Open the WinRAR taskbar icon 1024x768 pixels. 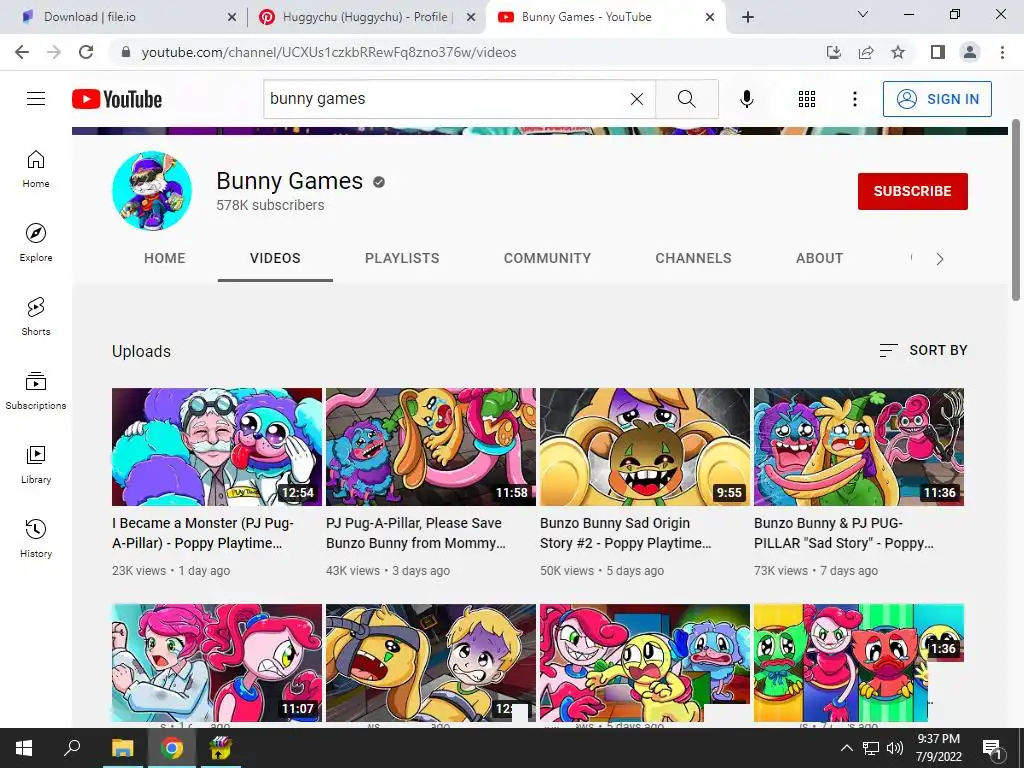coord(221,748)
